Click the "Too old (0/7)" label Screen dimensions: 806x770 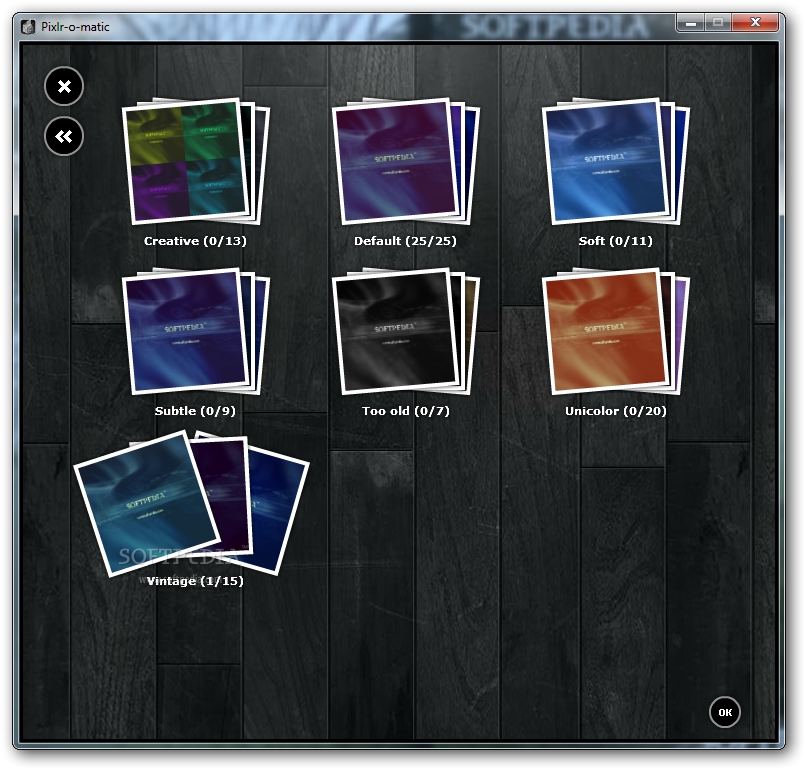406,411
